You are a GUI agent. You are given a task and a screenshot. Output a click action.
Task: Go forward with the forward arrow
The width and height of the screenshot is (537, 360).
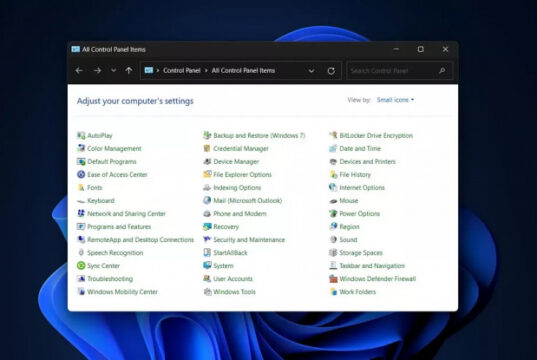tap(98, 71)
